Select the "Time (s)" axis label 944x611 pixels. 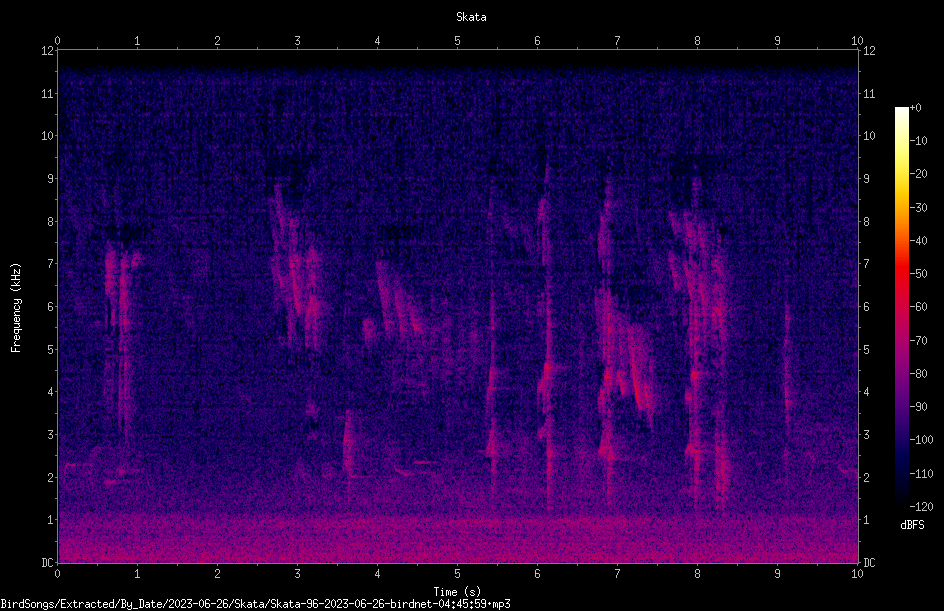[x=457, y=592]
